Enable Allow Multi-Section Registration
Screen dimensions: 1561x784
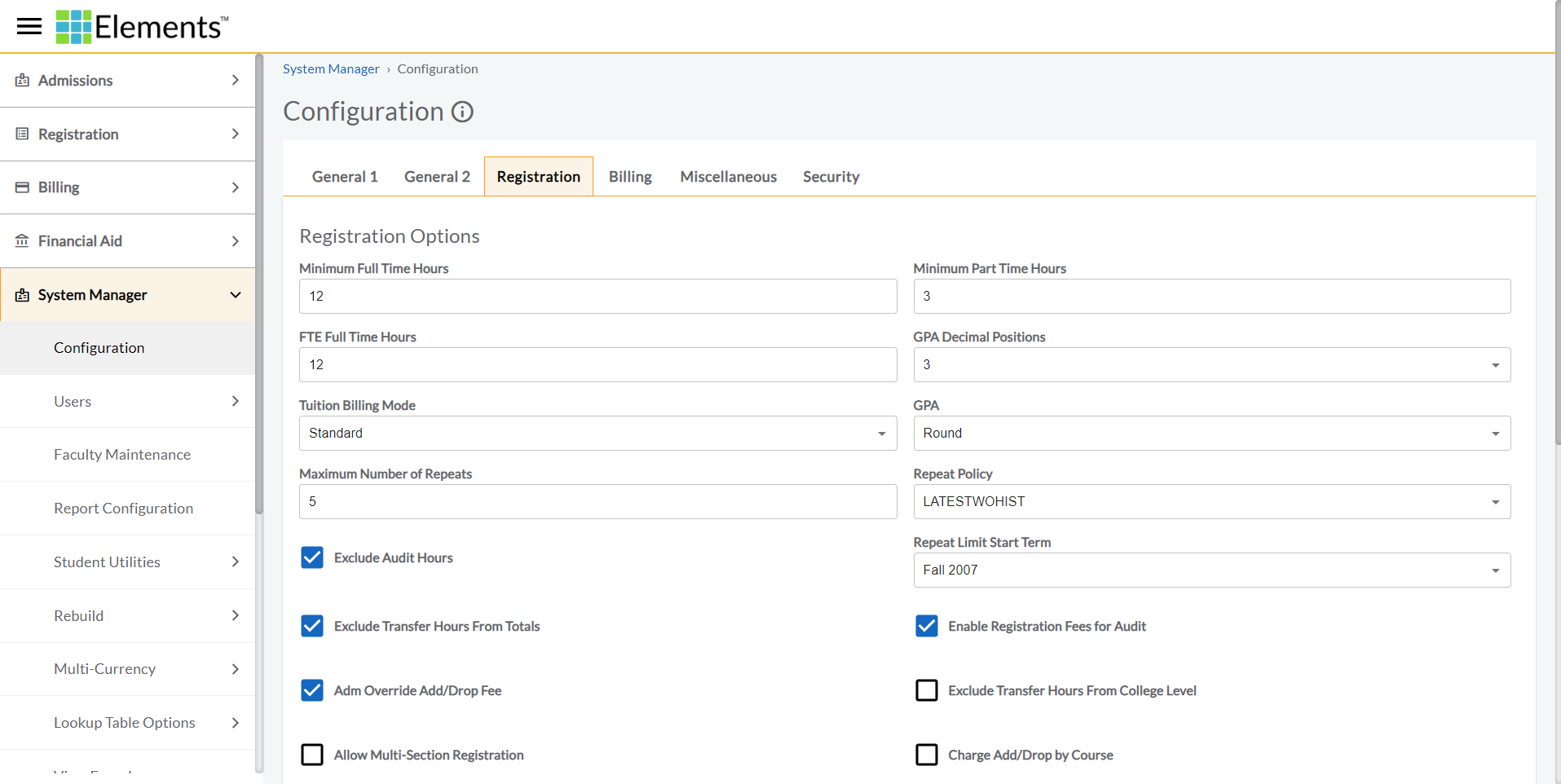pos(312,755)
